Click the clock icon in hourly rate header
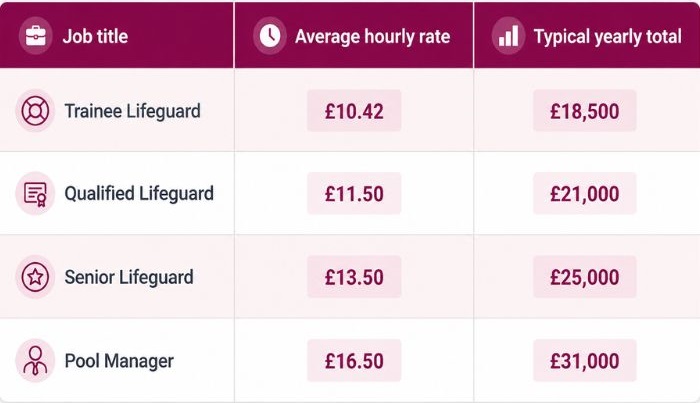 coord(270,36)
